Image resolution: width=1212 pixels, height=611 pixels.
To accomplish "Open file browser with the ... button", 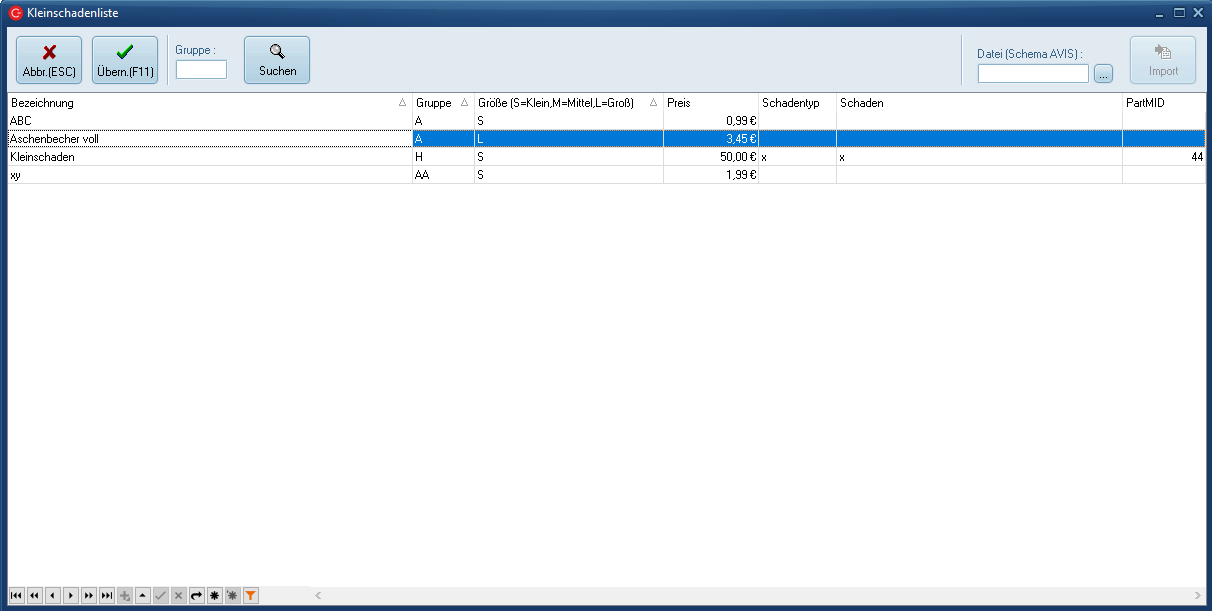I will click(1103, 73).
